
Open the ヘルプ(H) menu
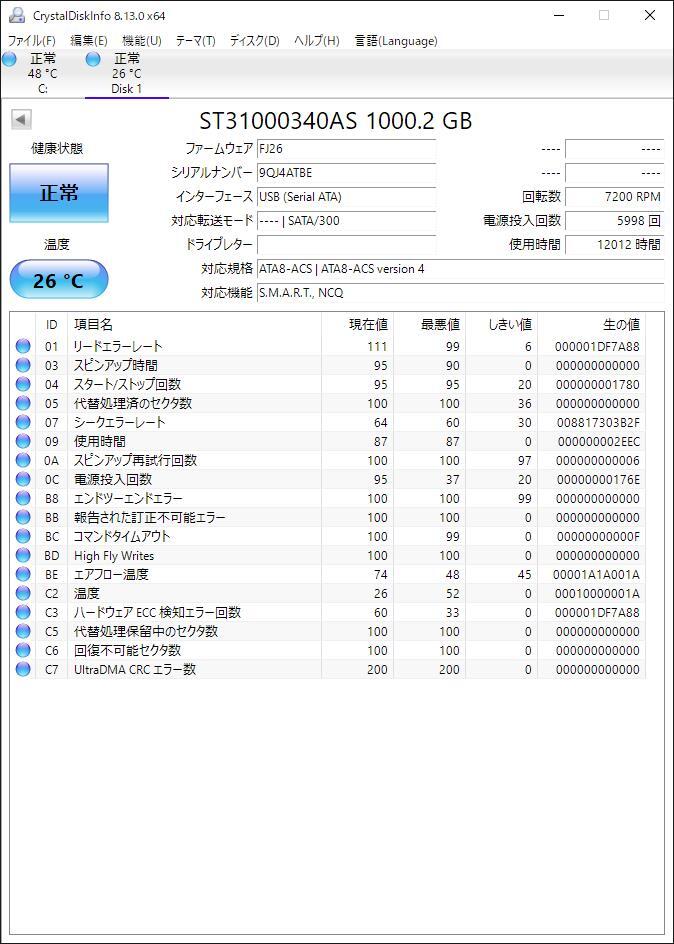click(317, 41)
